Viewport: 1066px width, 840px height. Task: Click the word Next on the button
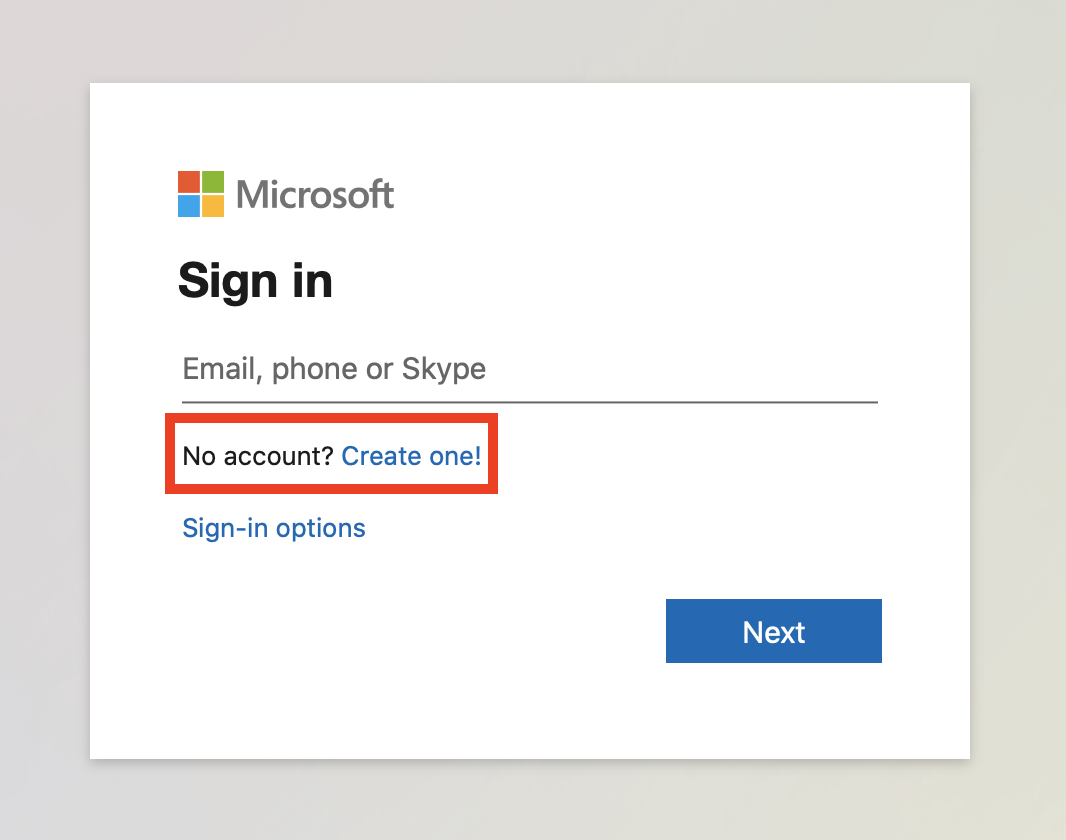click(774, 632)
